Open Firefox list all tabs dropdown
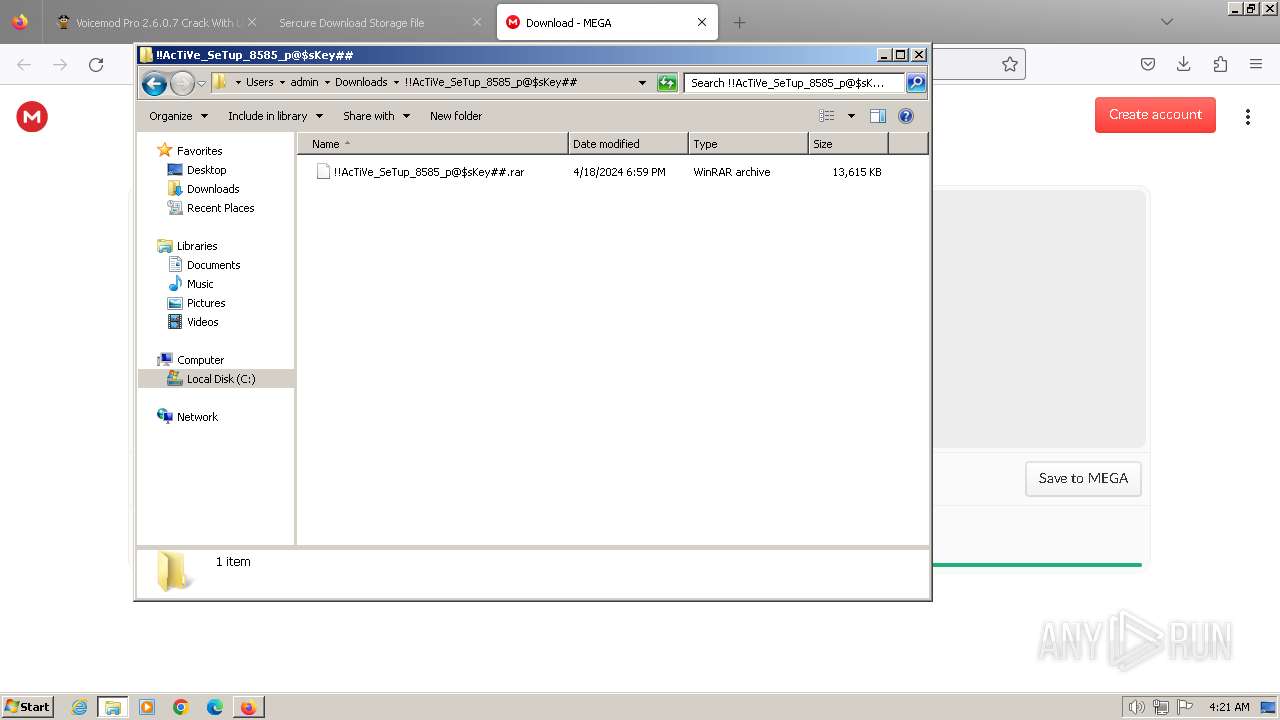Viewport: 1280px width, 720px height. [x=1166, y=22]
